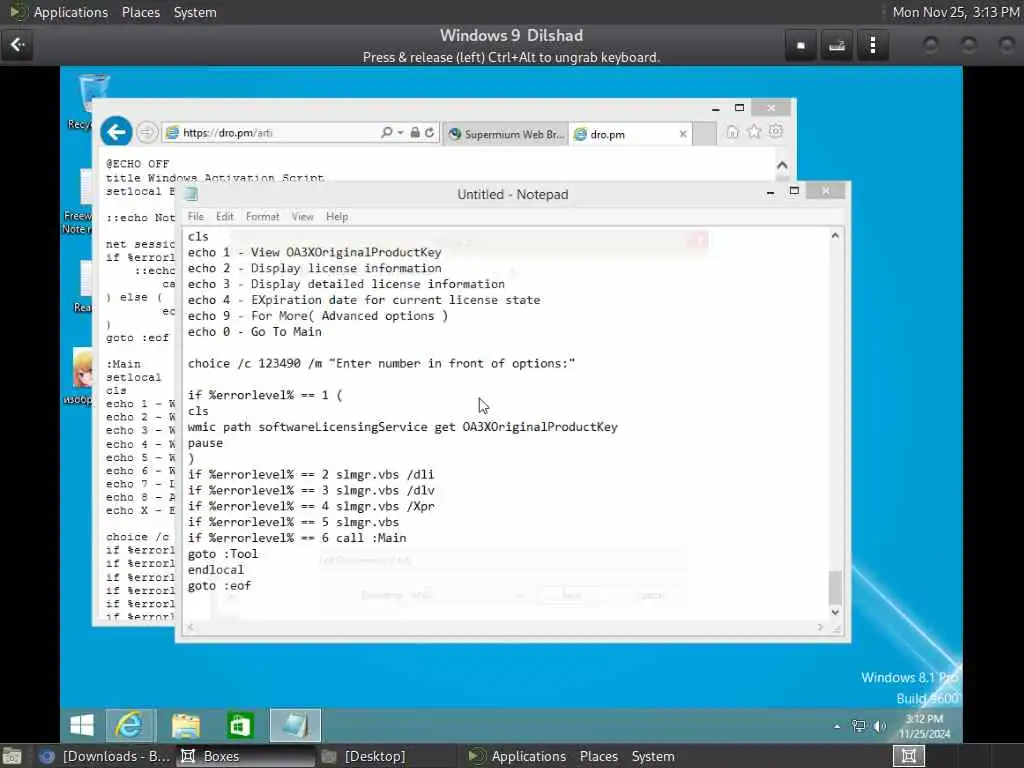Click the Internet Explorer forward arrow button

tap(147, 133)
